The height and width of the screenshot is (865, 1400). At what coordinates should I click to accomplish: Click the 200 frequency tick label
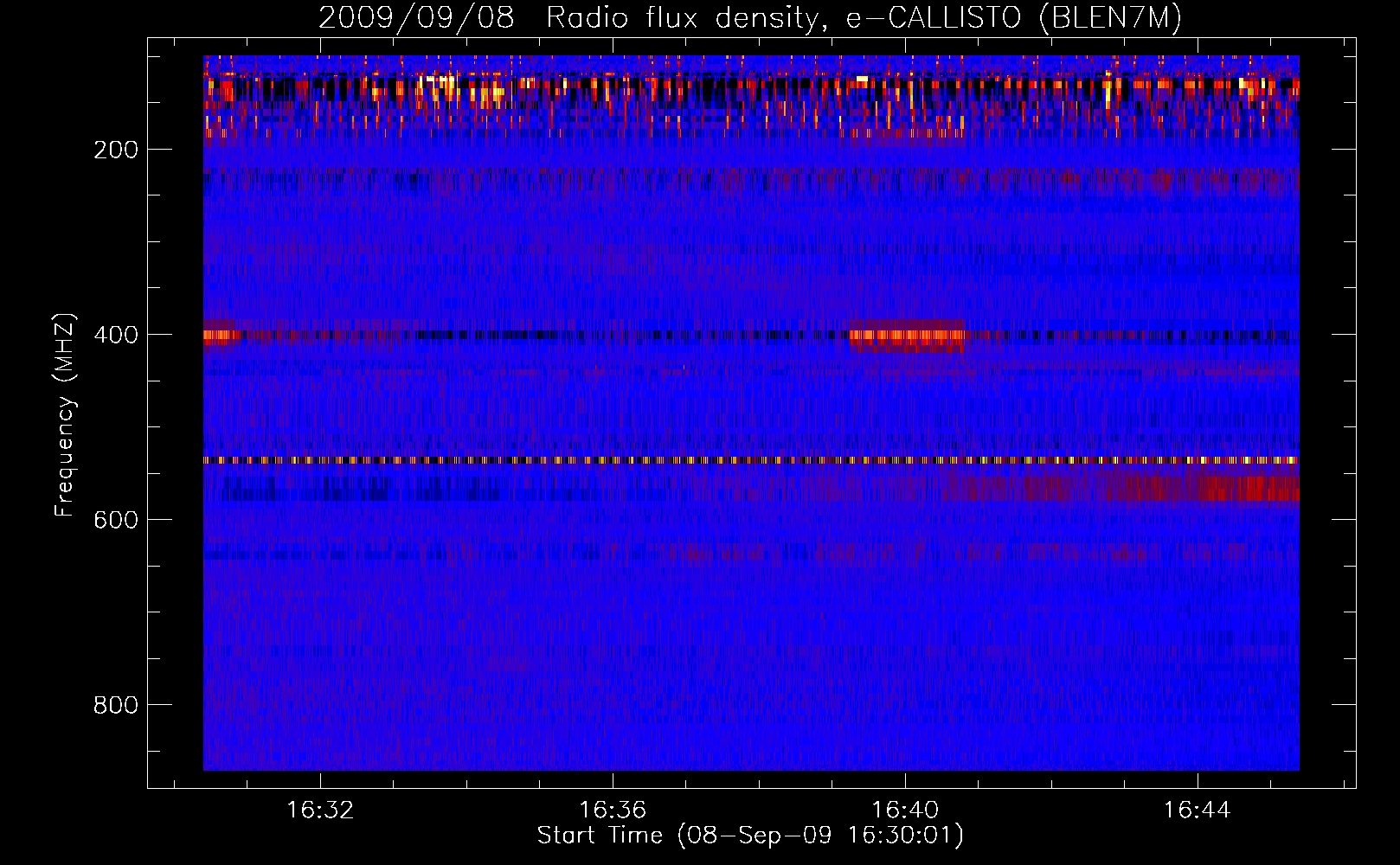tap(116, 150)
